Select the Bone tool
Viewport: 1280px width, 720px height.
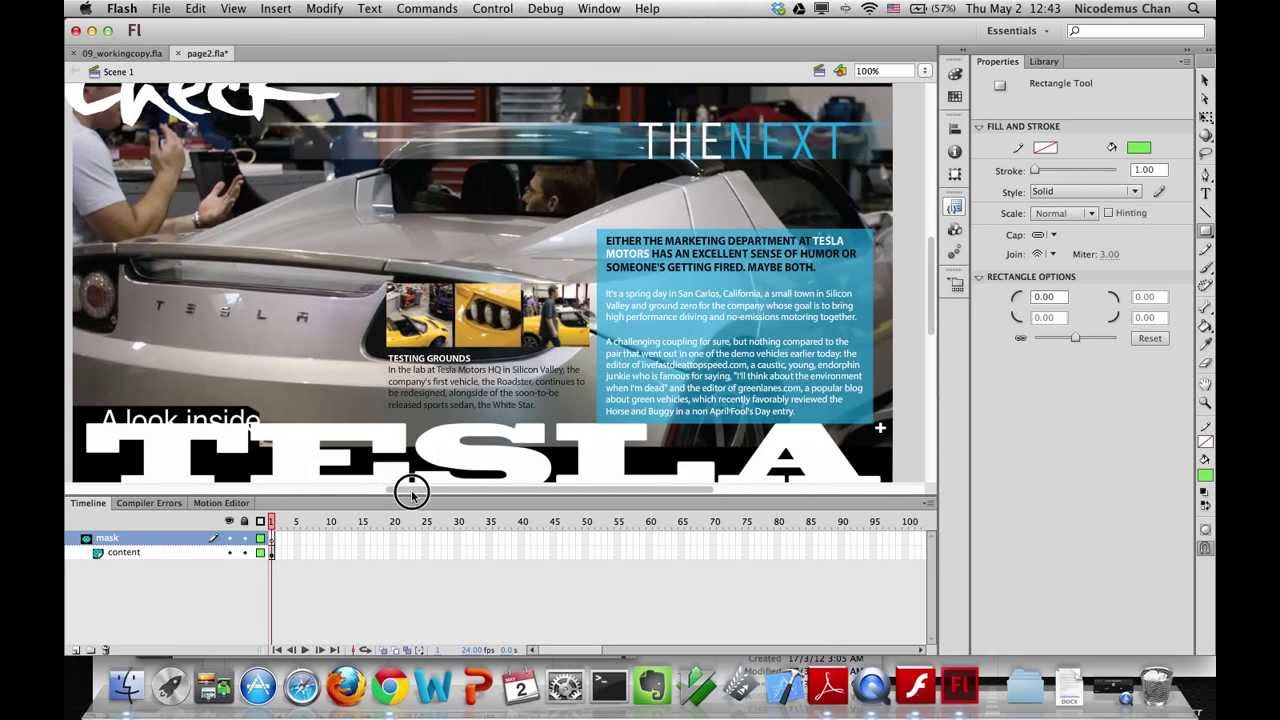point(1205,306)
